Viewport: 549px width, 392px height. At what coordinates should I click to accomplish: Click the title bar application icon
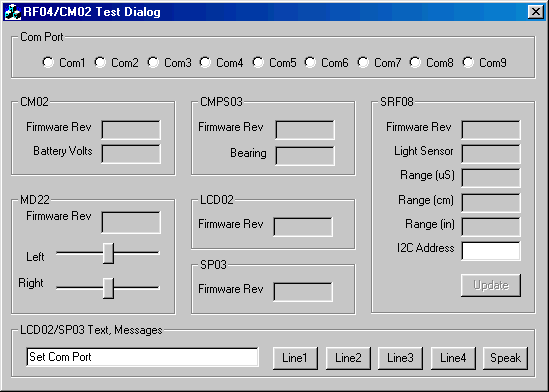tap(13, 12)
